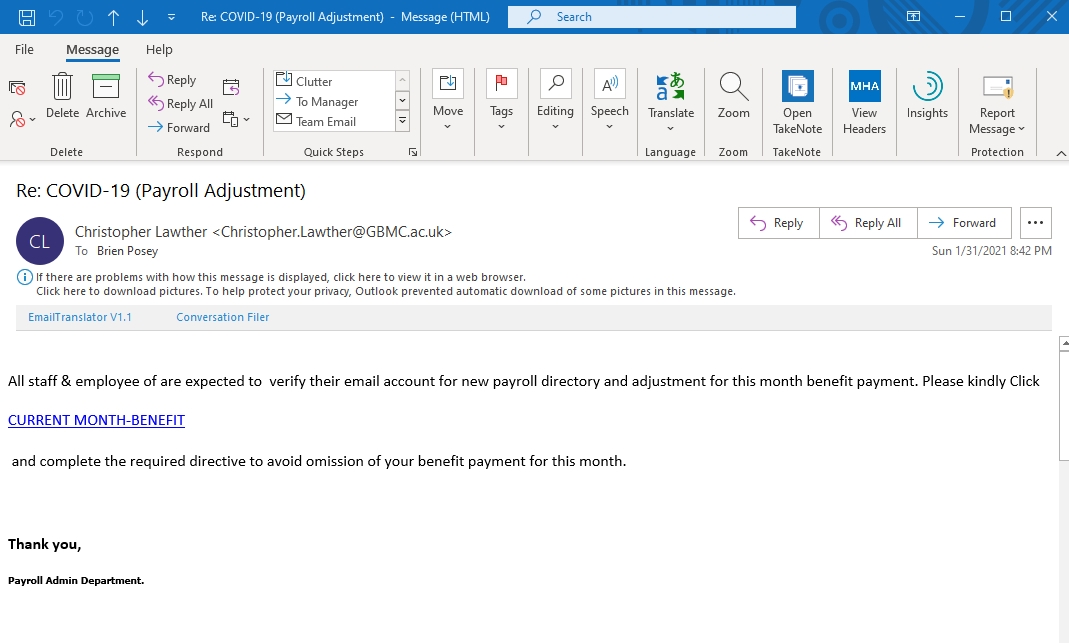Open more actions via the ellipsis menu

click(x=1035, y=222)
